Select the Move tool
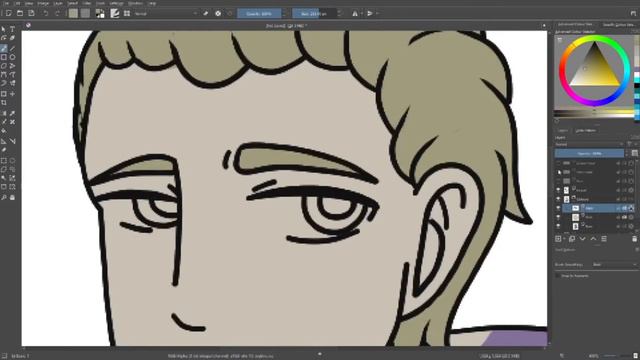Screen dimensions: 640x360 (x=12, y=94)
